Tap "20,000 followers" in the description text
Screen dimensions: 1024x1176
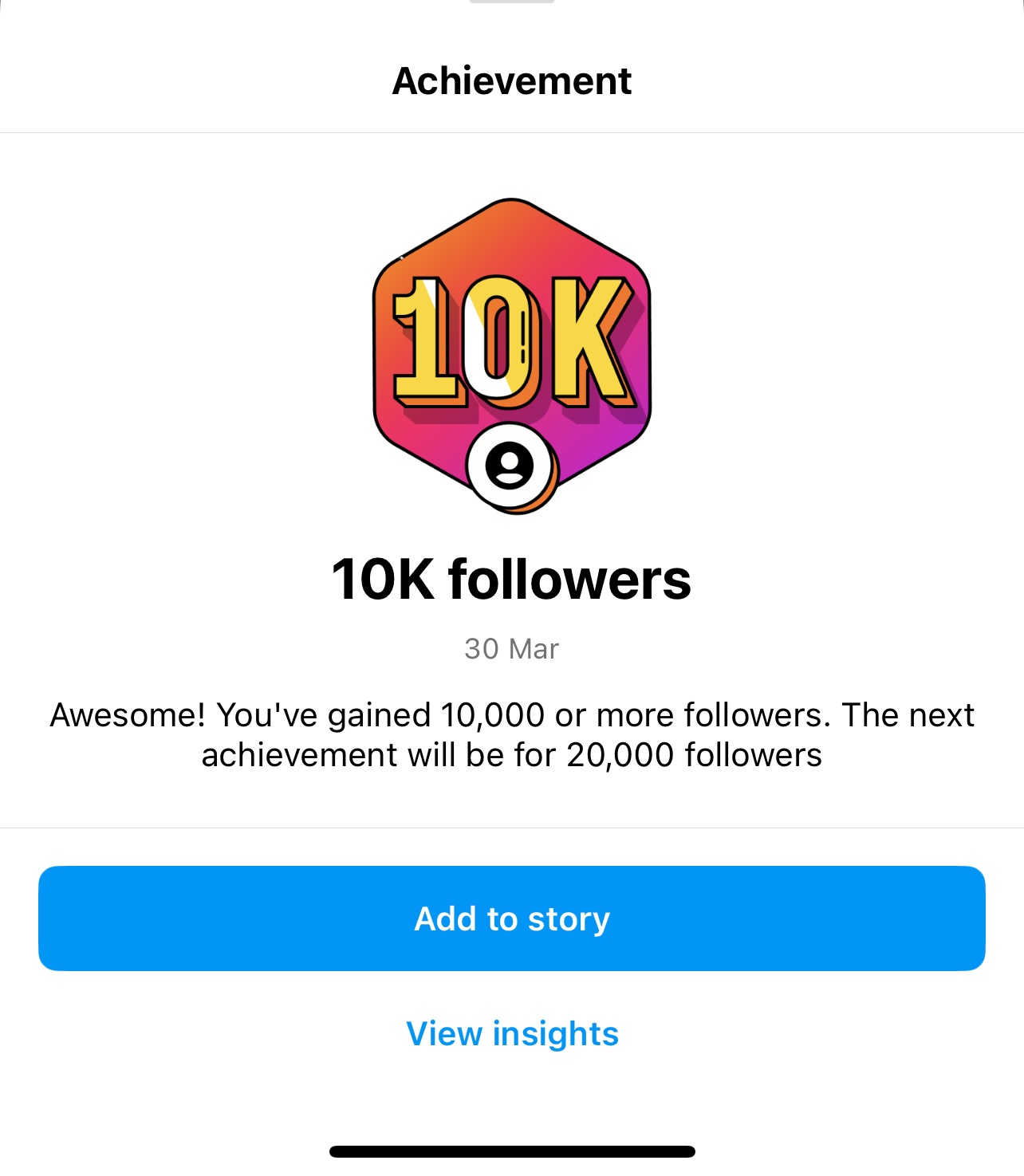(x=694, y=755)
